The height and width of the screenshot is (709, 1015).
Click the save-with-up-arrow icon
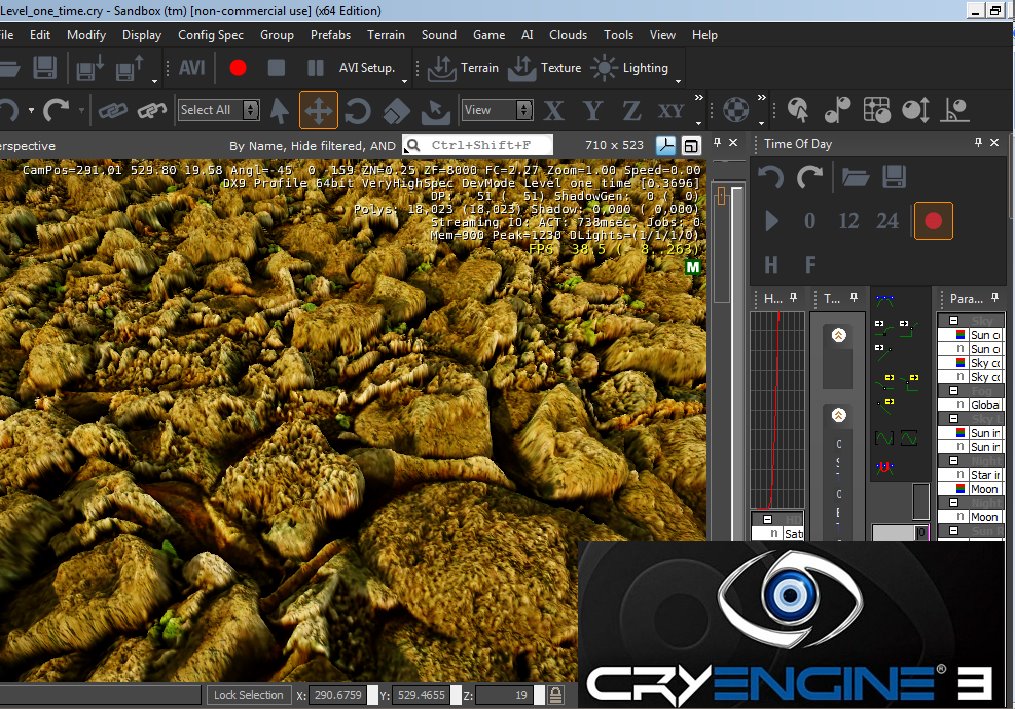[x=129, y=68]
